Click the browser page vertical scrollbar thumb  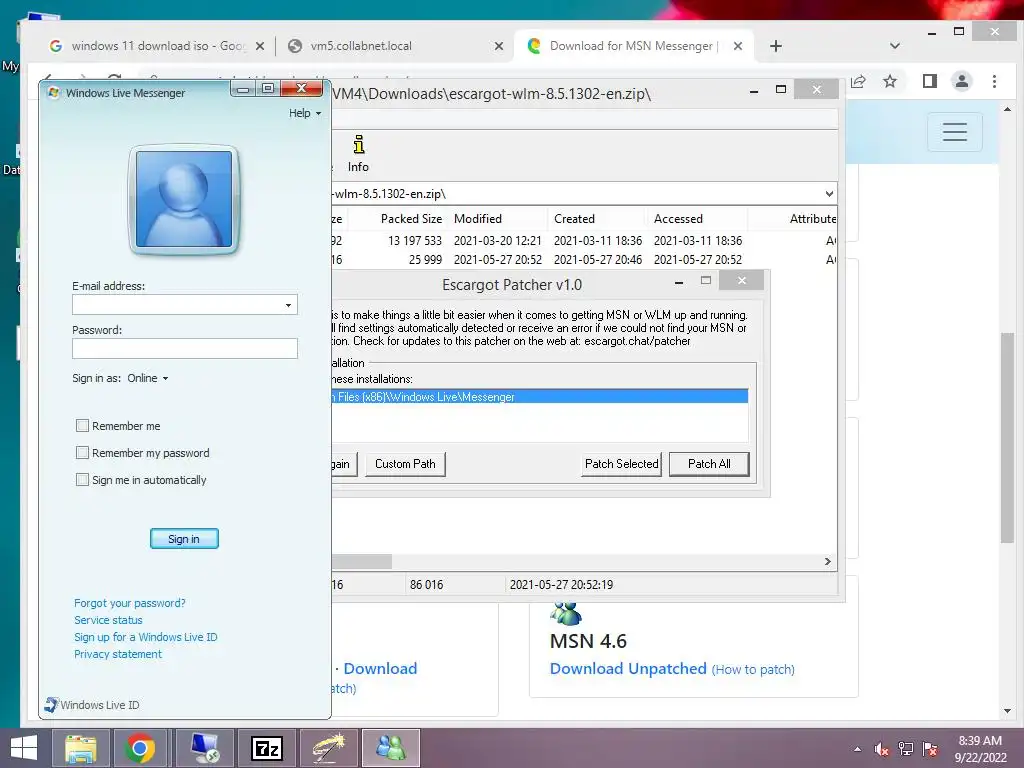(x=1007, y=438)
